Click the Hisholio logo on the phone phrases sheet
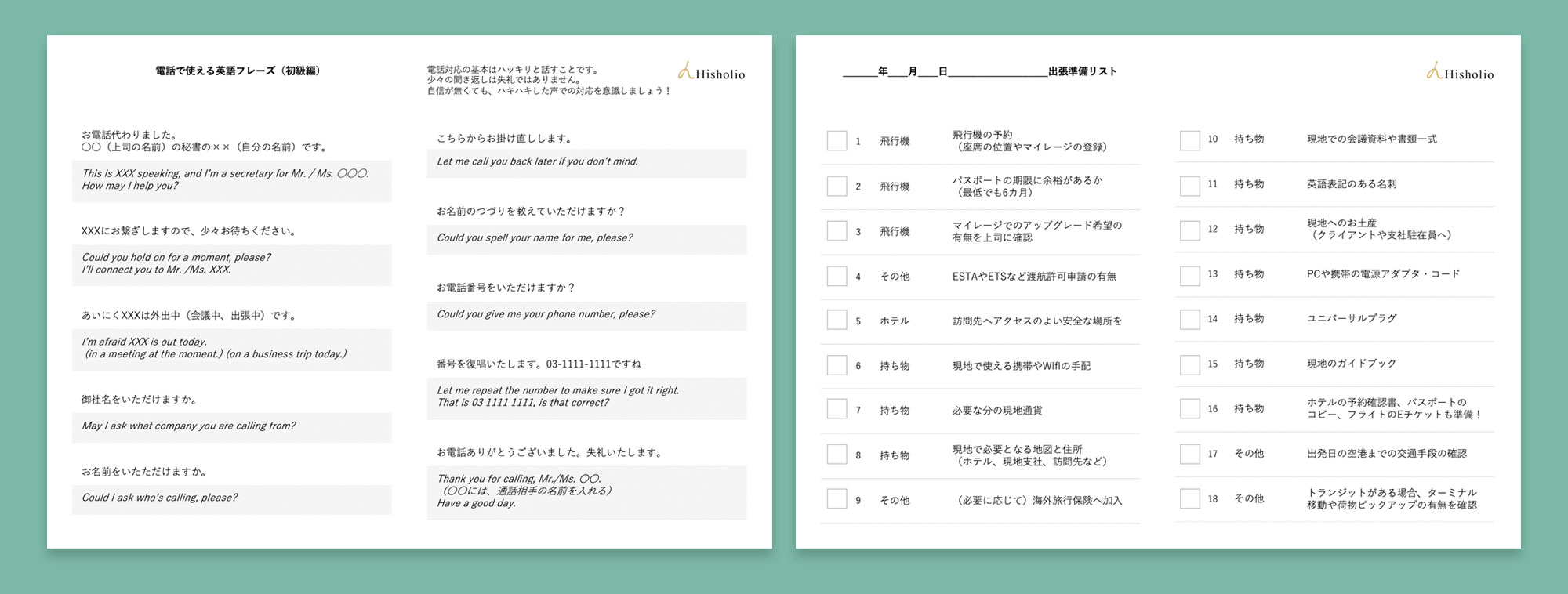The image size is (1568, 594). point(711,73)
